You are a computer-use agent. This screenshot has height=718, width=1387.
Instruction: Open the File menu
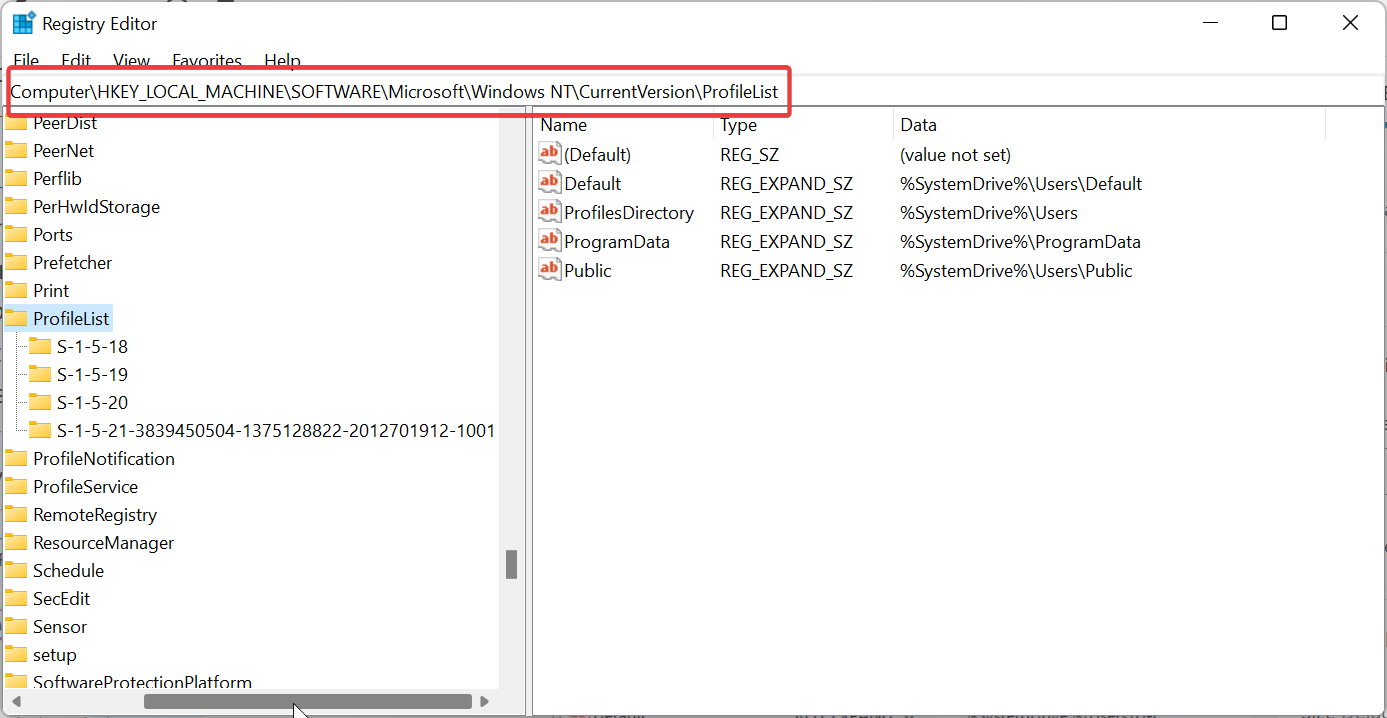(27, 61)
